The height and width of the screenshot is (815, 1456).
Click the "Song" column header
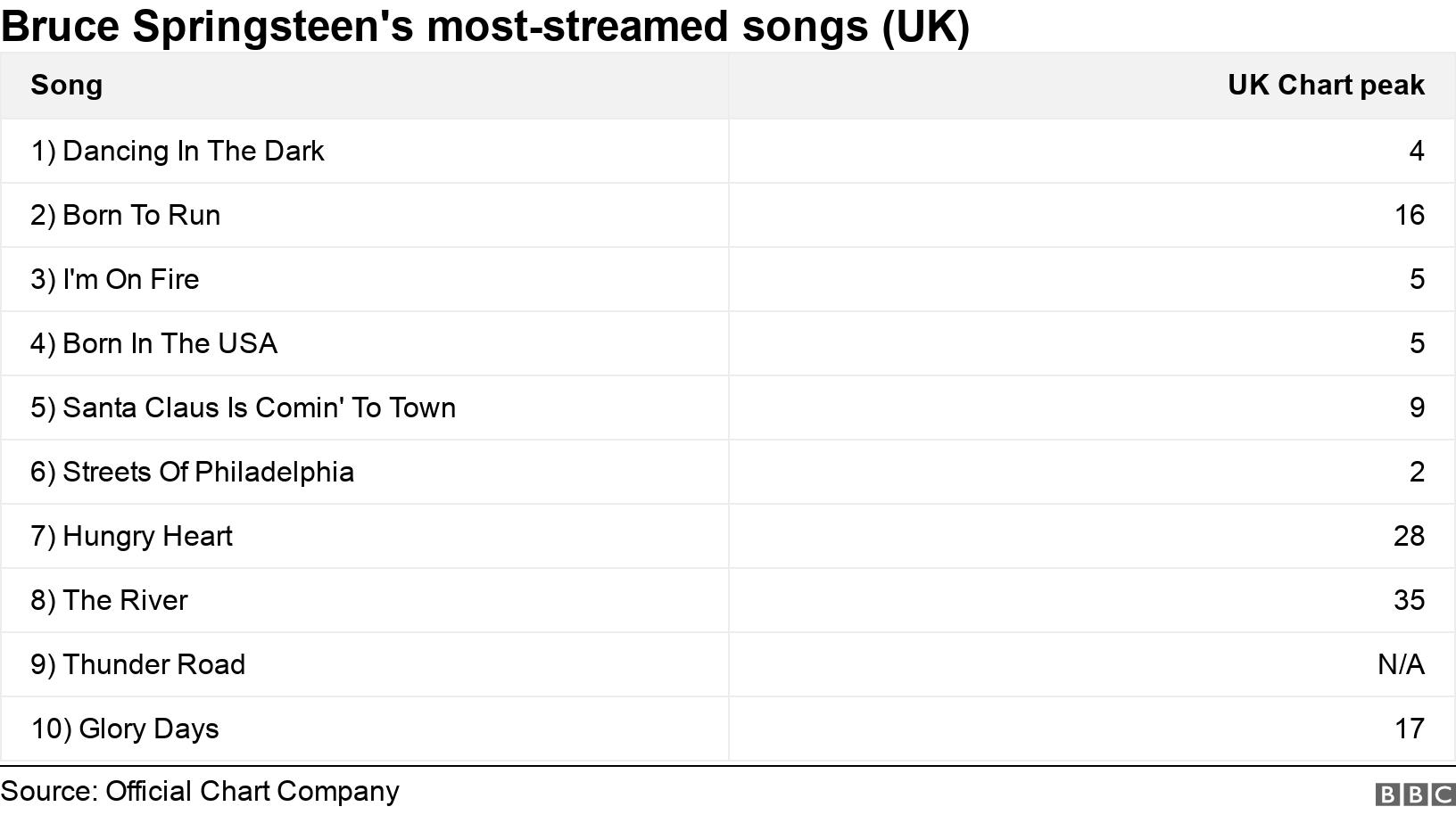67,86
